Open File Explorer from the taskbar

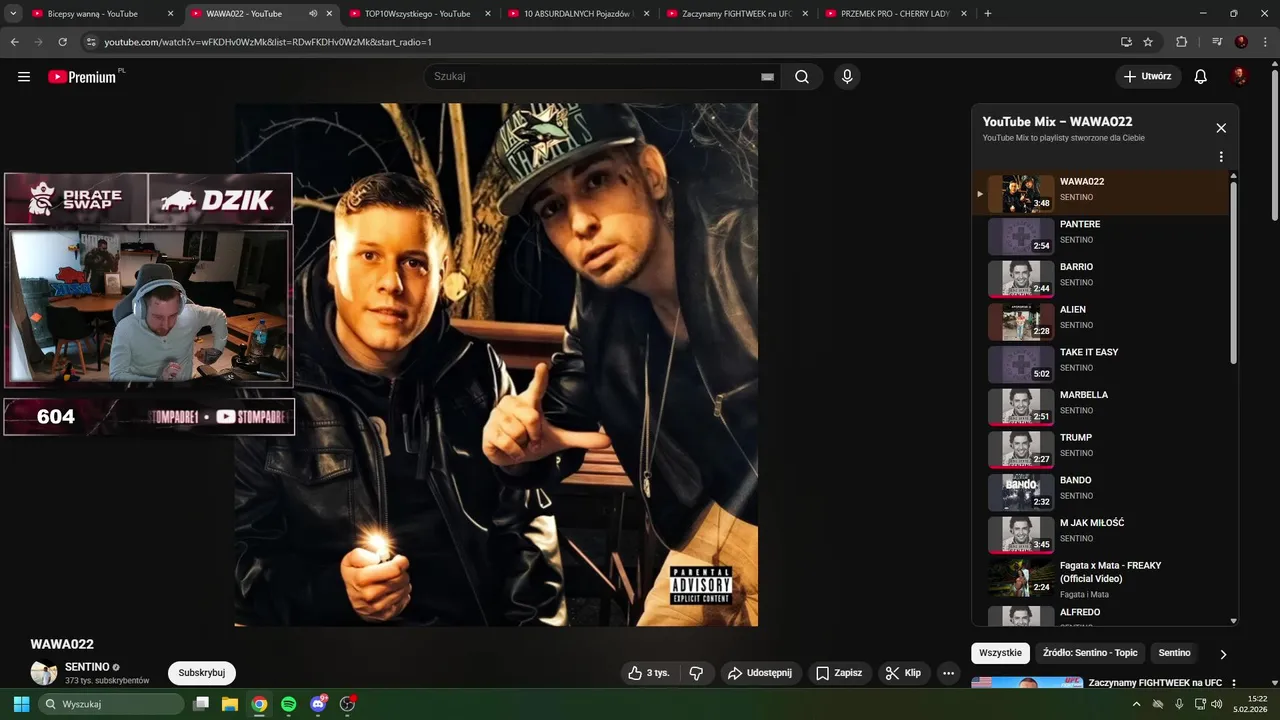(229, 704)
